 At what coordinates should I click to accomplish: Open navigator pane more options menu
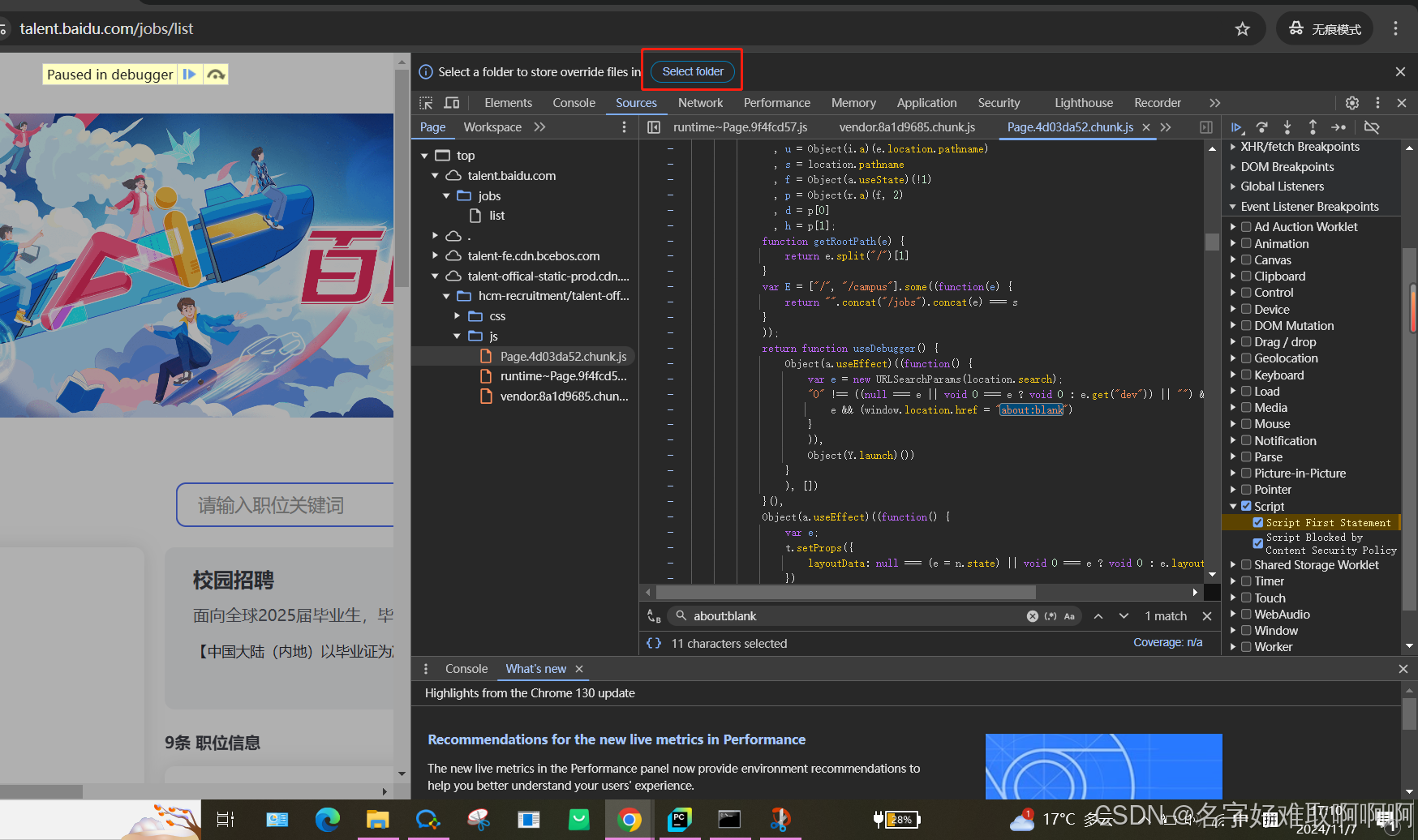(x=624, y=127)
